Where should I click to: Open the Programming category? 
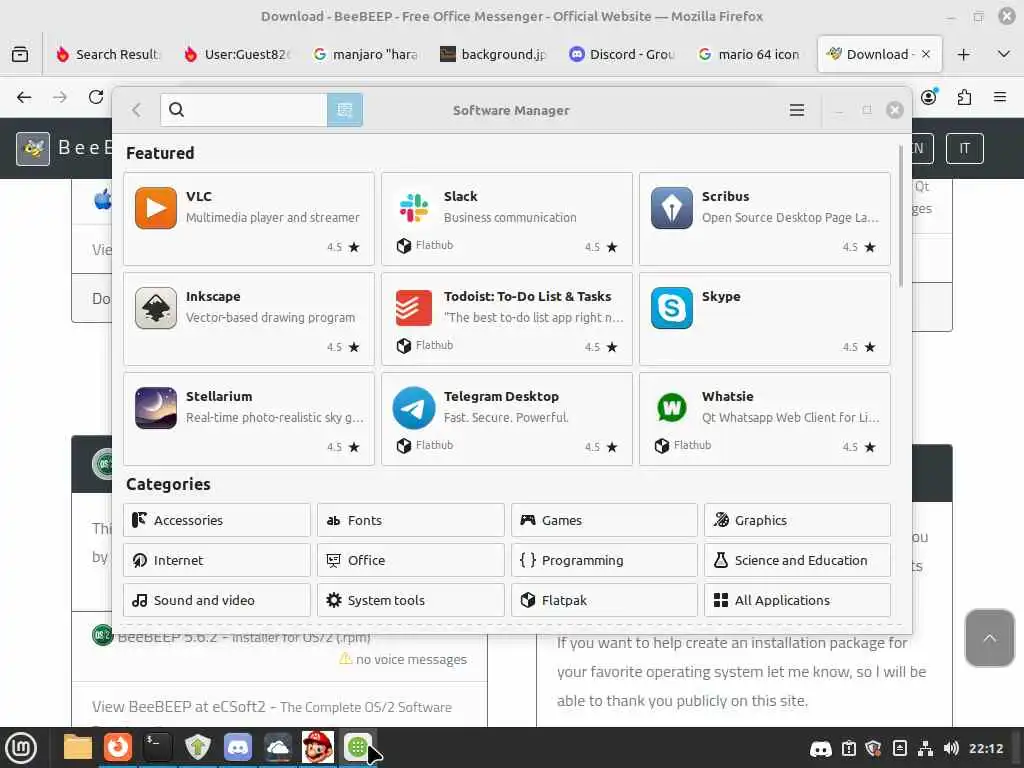(x=604, y=560)
